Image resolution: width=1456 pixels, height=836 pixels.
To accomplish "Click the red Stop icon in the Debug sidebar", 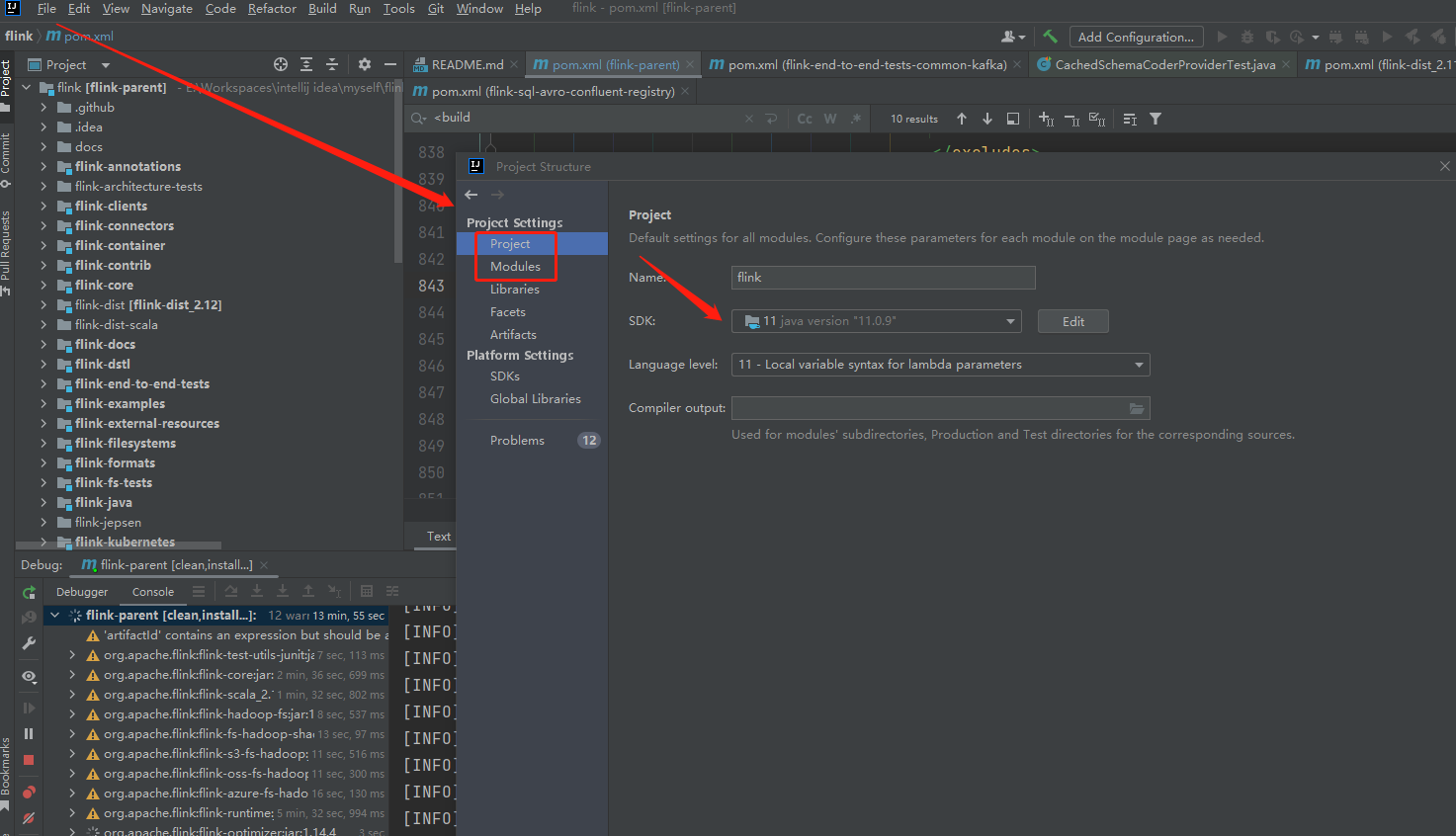I will click(29, 760).
